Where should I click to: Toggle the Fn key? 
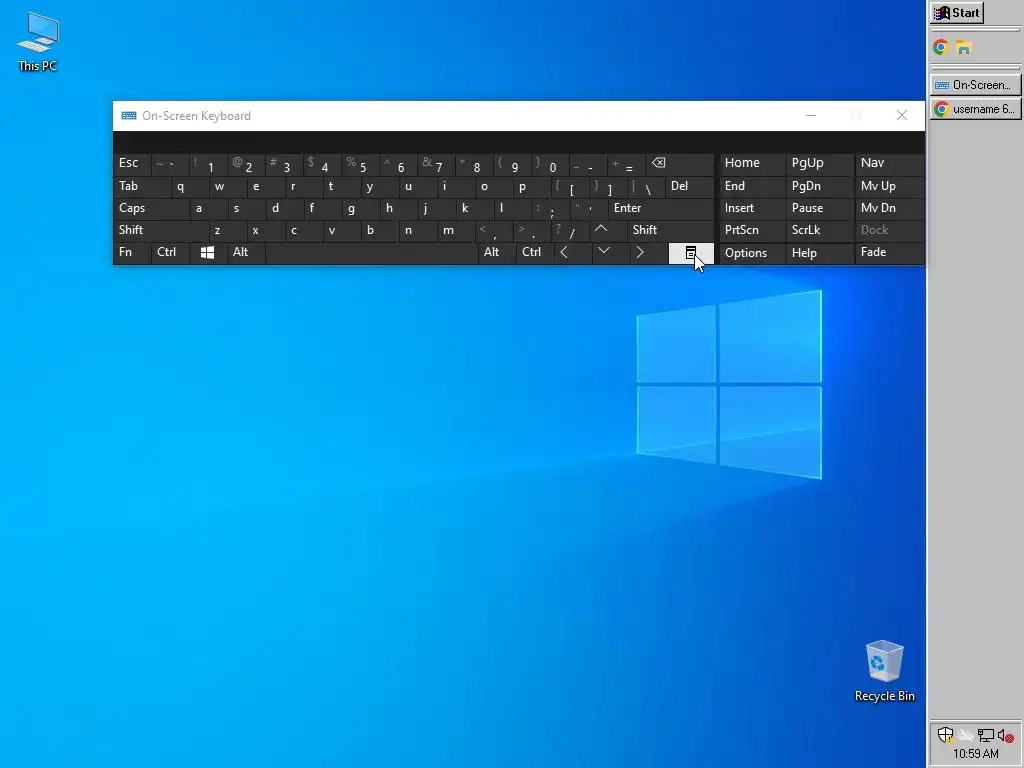click(132, 253)
